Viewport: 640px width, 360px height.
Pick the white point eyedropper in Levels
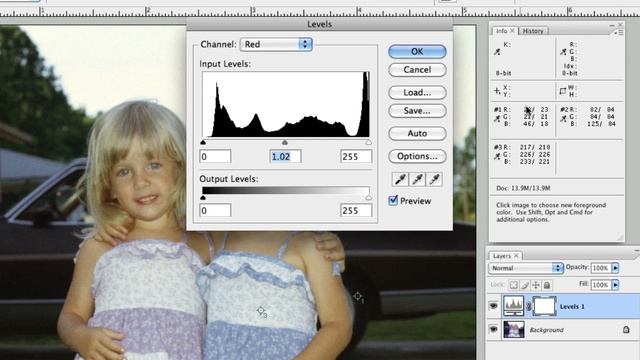[434, 179]
